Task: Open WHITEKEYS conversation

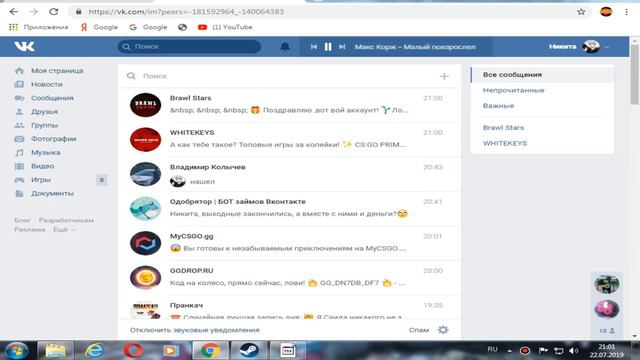Action: (x=289, y=140)
